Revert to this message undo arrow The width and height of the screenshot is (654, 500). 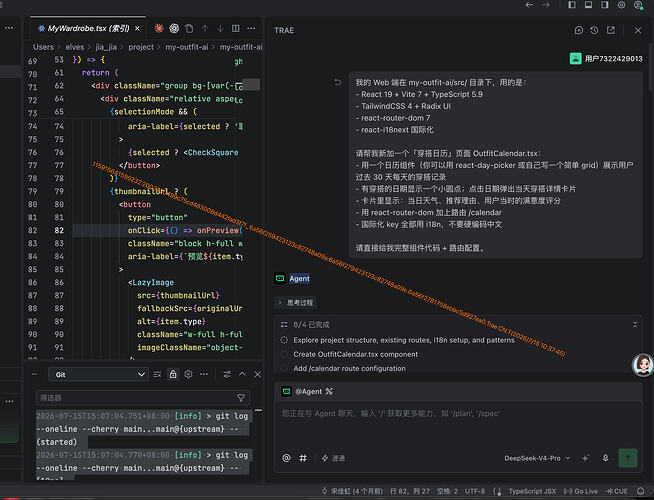point(337,82)
